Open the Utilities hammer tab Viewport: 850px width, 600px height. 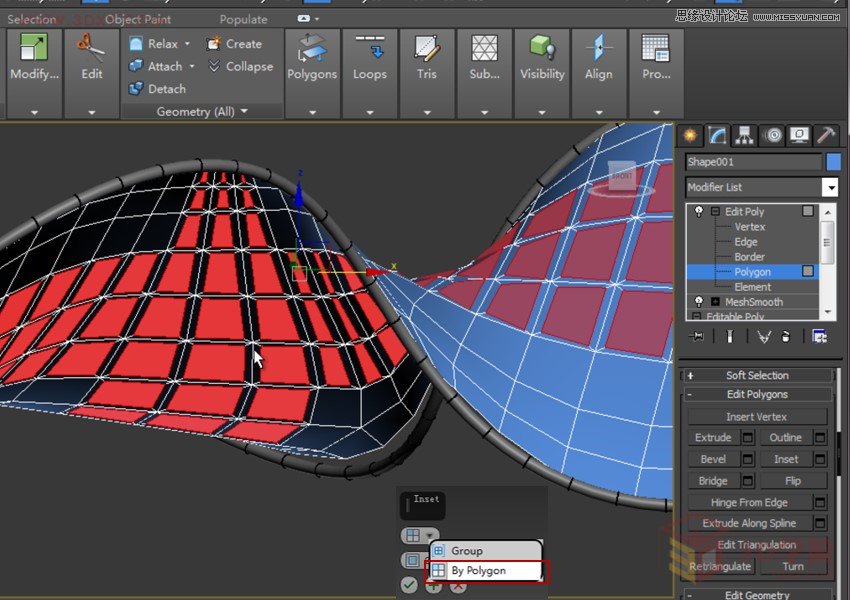coord(826,135)
